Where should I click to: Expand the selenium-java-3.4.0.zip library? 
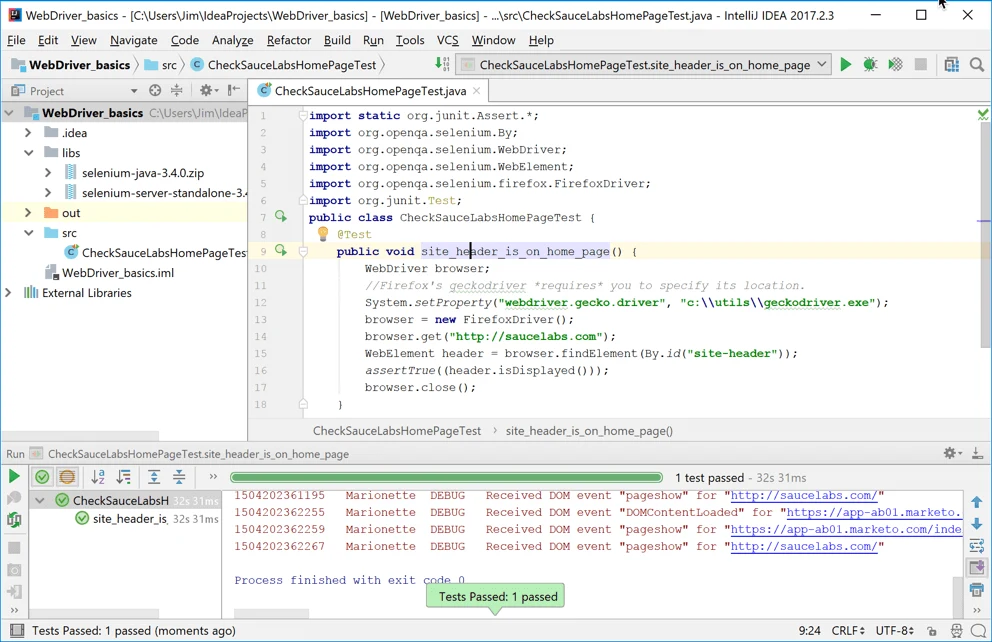pyautogui.click(x=47, y=172)
